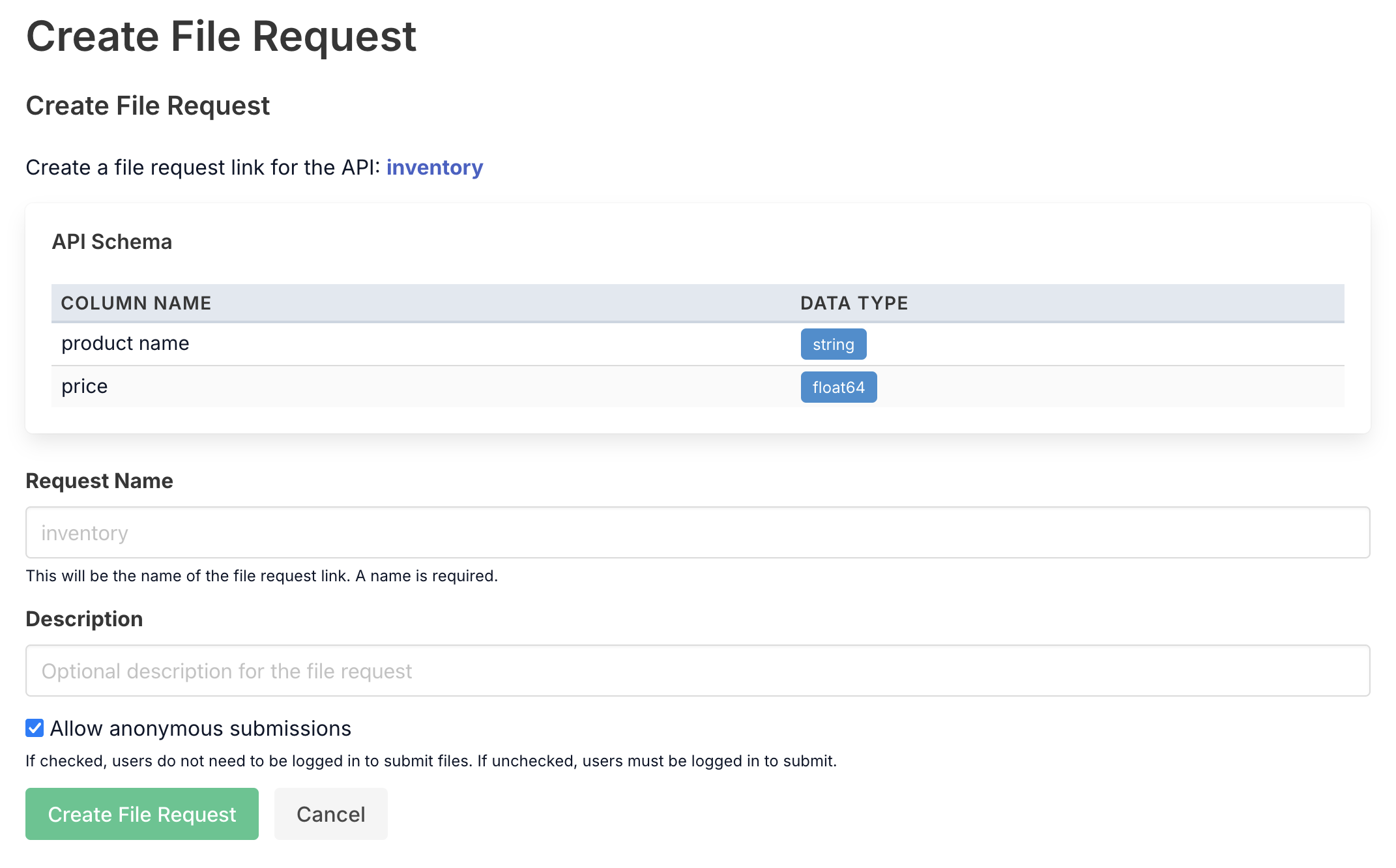The image size is (1396, 868).
Task: Click the inventory API link
Action: 434,167
